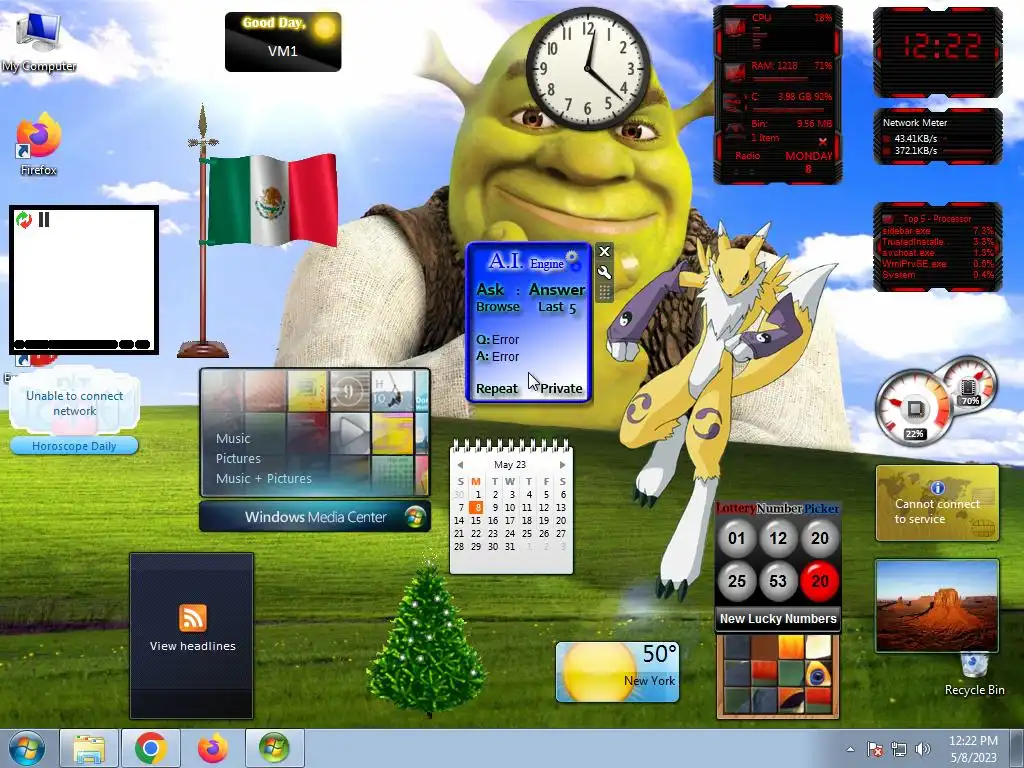This screenshot has height=768, width=1024.
Task: Open the Windows Media Center bar
Action: (315, 517)
